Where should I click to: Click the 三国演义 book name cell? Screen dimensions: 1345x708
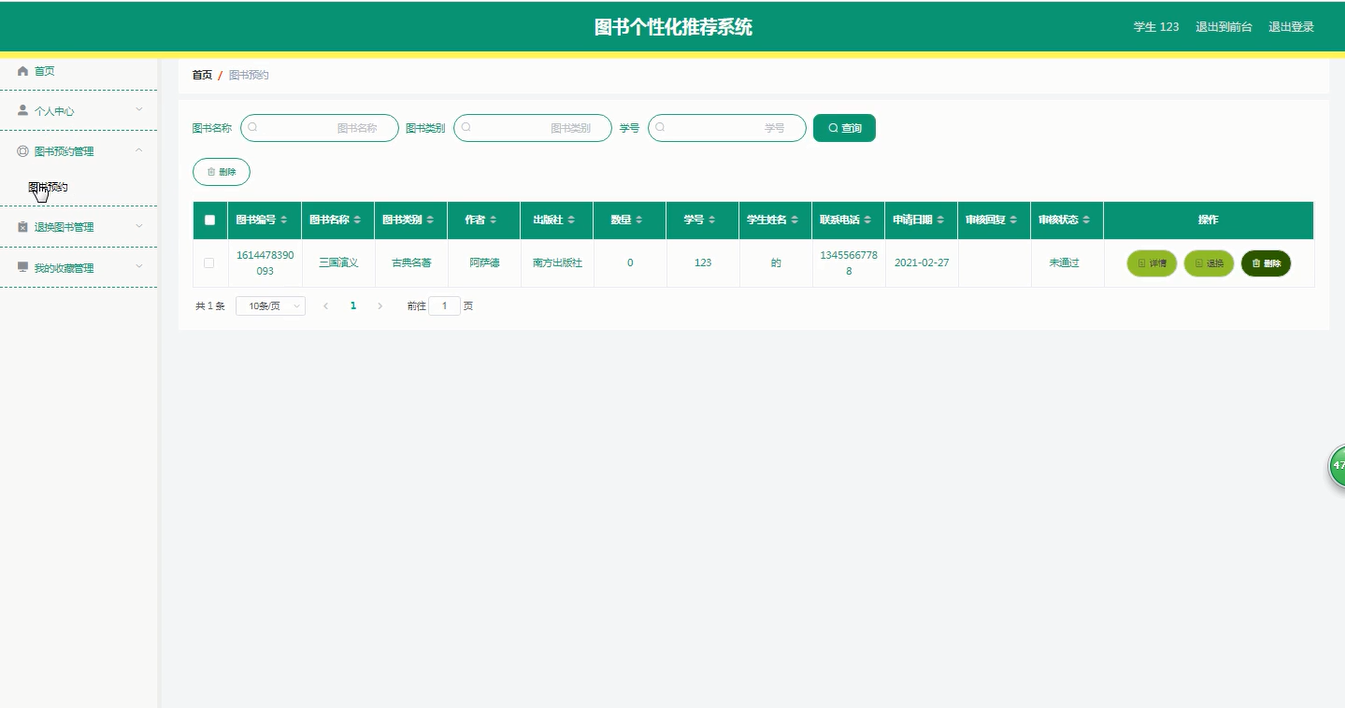(338, 263)
